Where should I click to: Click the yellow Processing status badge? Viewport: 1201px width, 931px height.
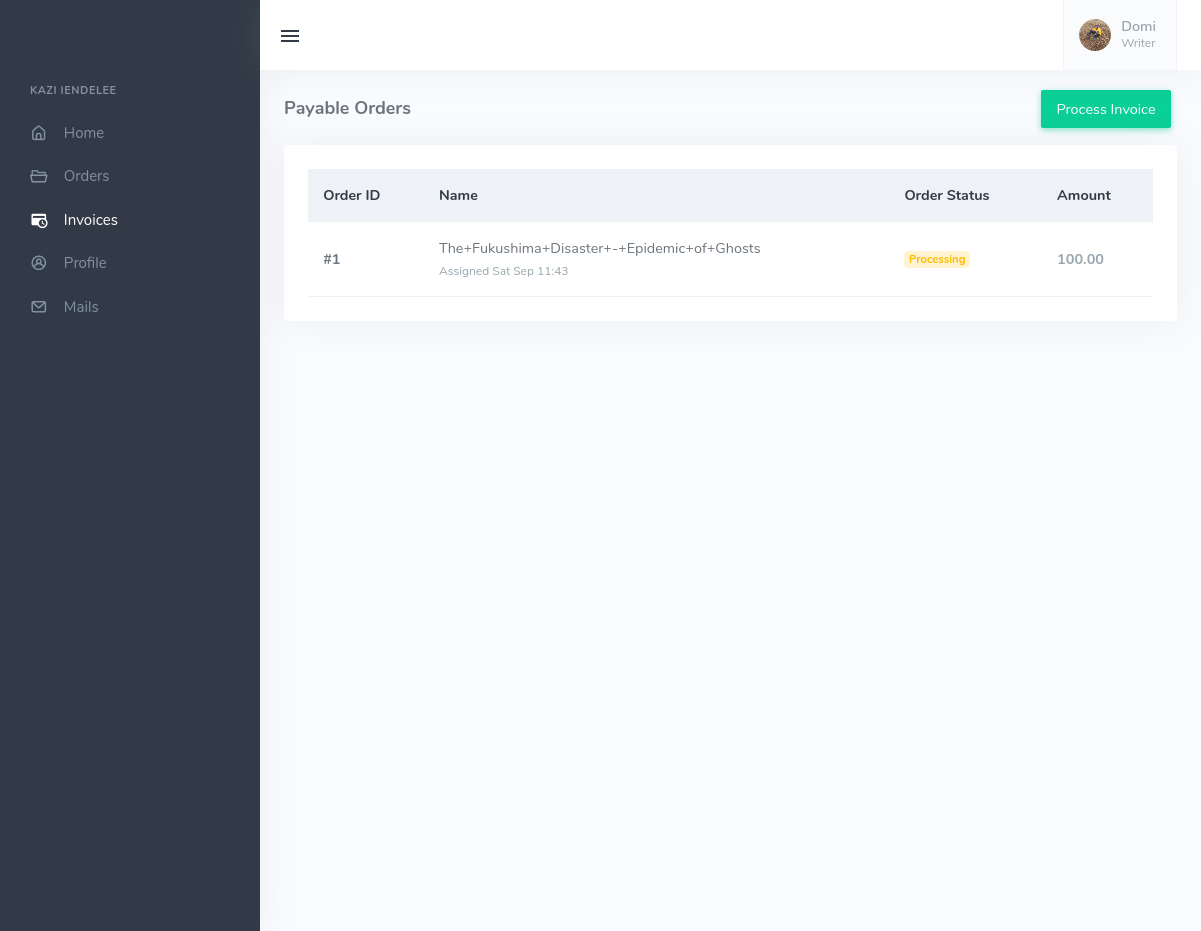pyautogui.click(x=937, y=259)
